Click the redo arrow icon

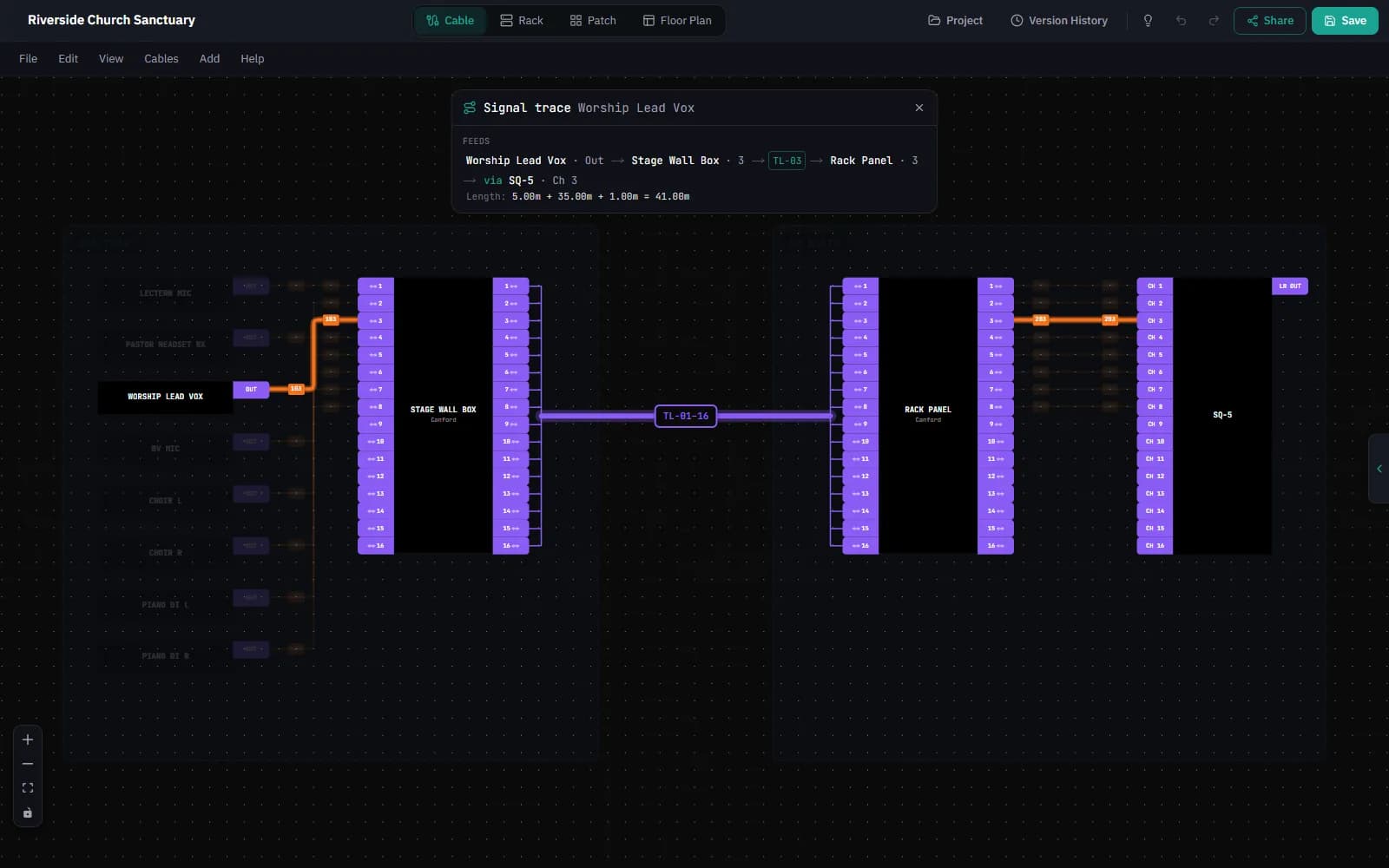[x=1214, y=21]
